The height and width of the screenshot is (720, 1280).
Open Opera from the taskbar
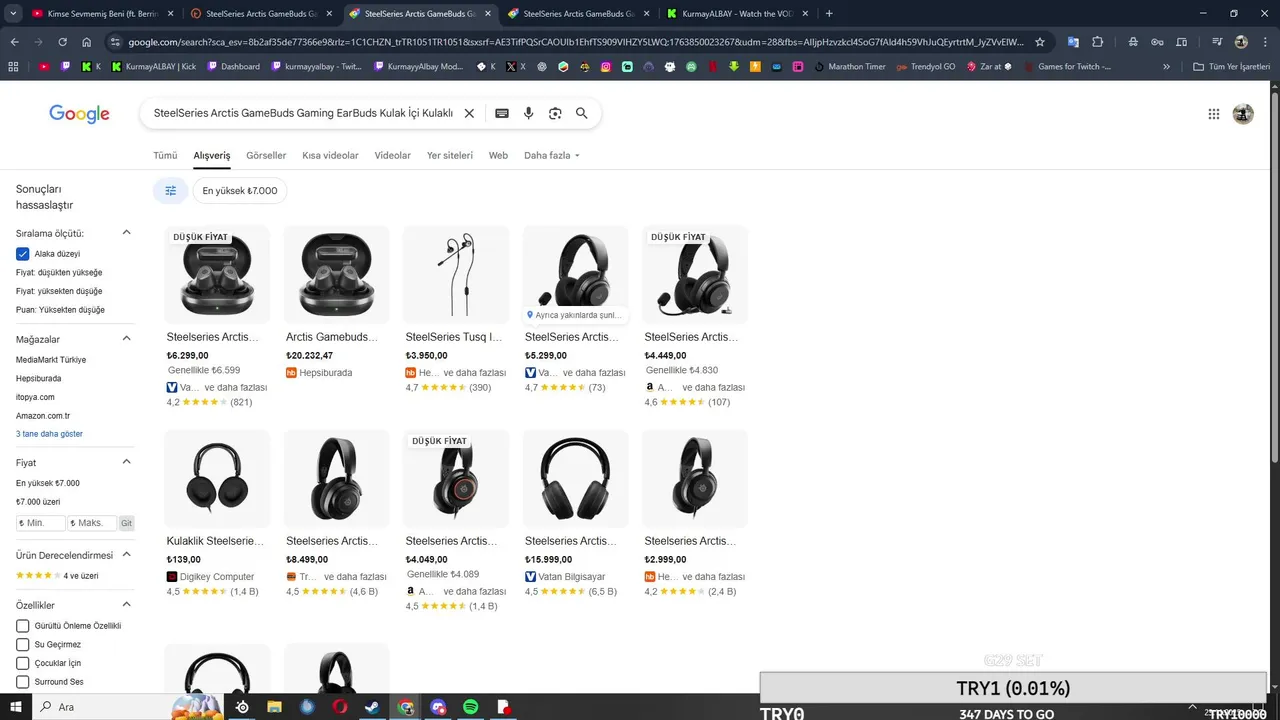coord(340,707)
